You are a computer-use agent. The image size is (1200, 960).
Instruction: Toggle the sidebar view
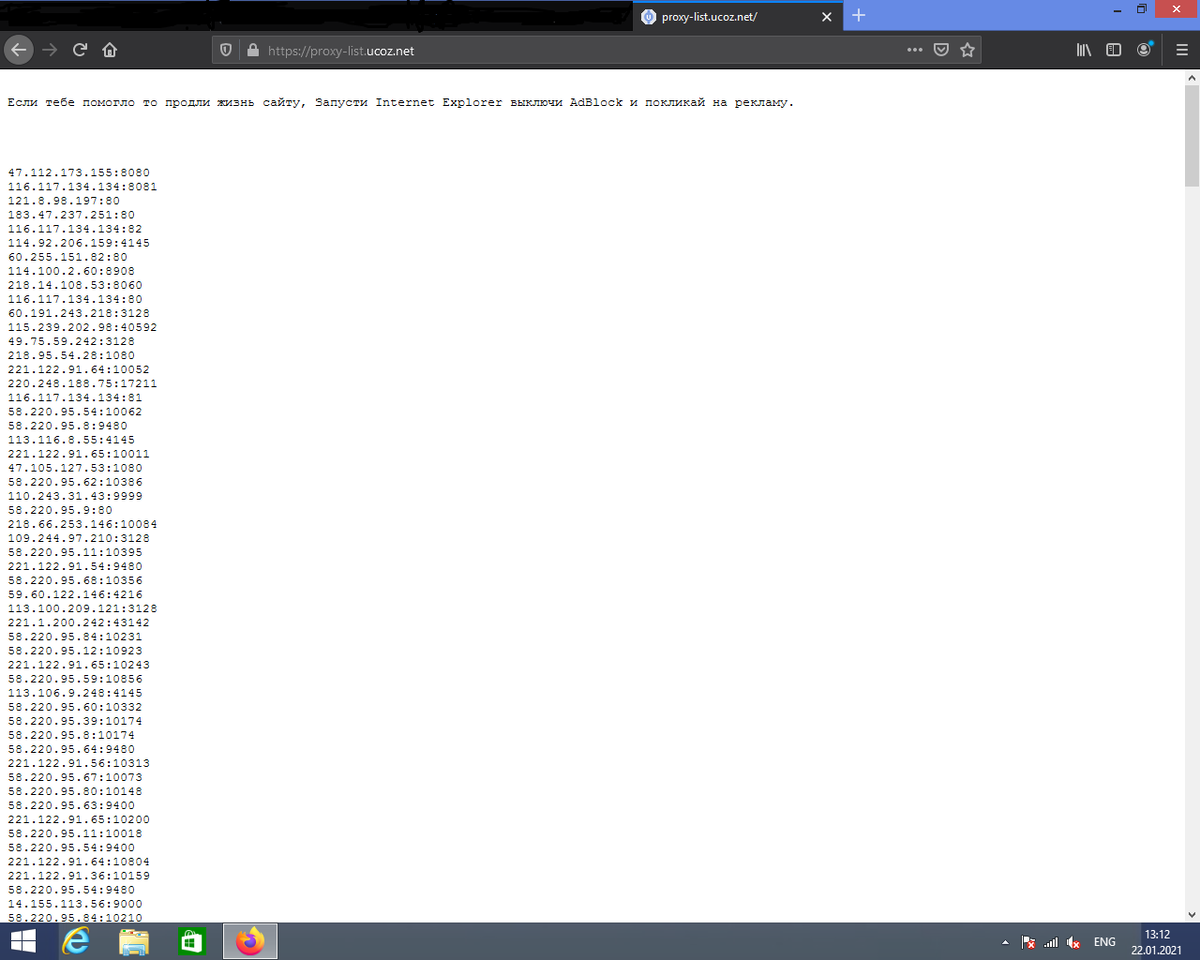tap(1113, 50)
